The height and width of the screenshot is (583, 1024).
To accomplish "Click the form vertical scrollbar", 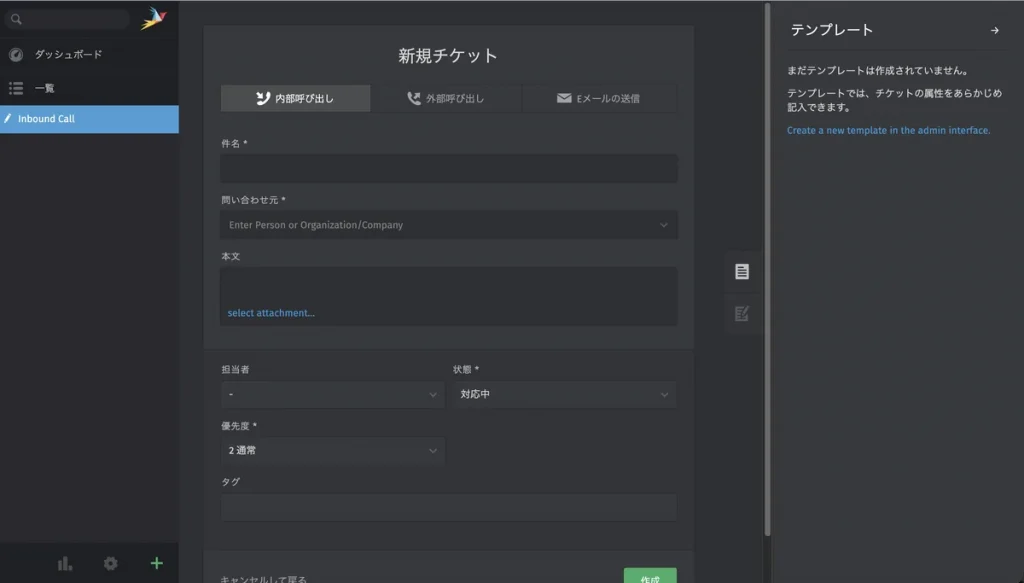I will coord(767,269).
